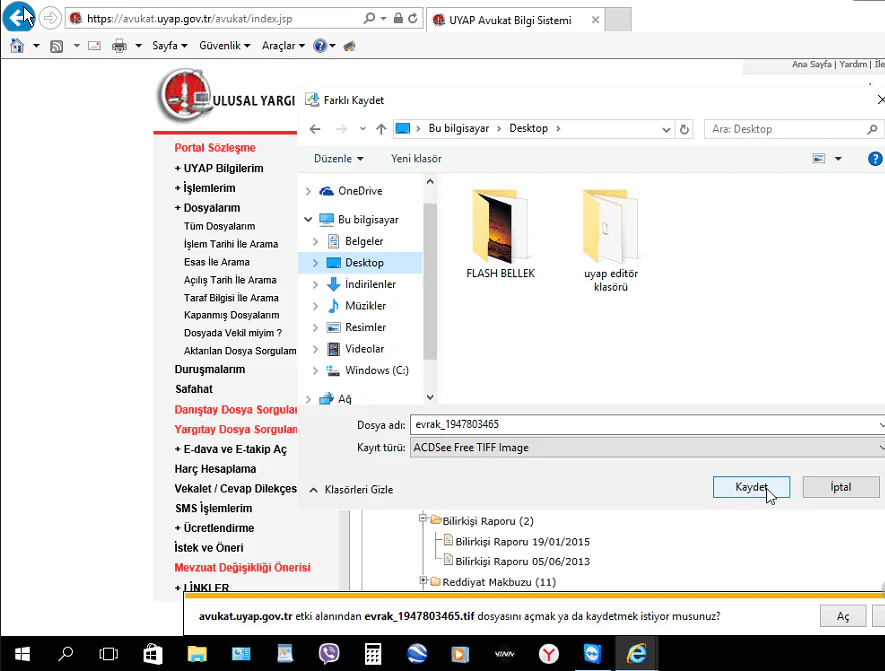Expand the İndirilenler folder node
This screenshot has width=885, height=671.
point(316,284)
